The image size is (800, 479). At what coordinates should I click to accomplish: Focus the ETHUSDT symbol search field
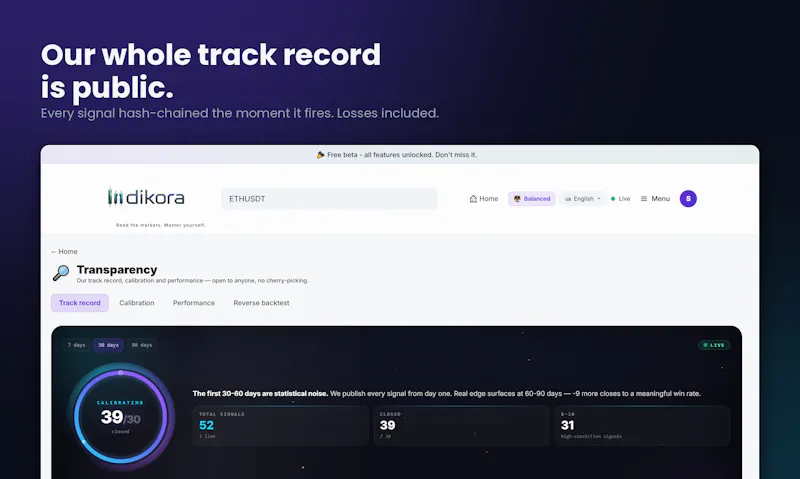point(329,198)
